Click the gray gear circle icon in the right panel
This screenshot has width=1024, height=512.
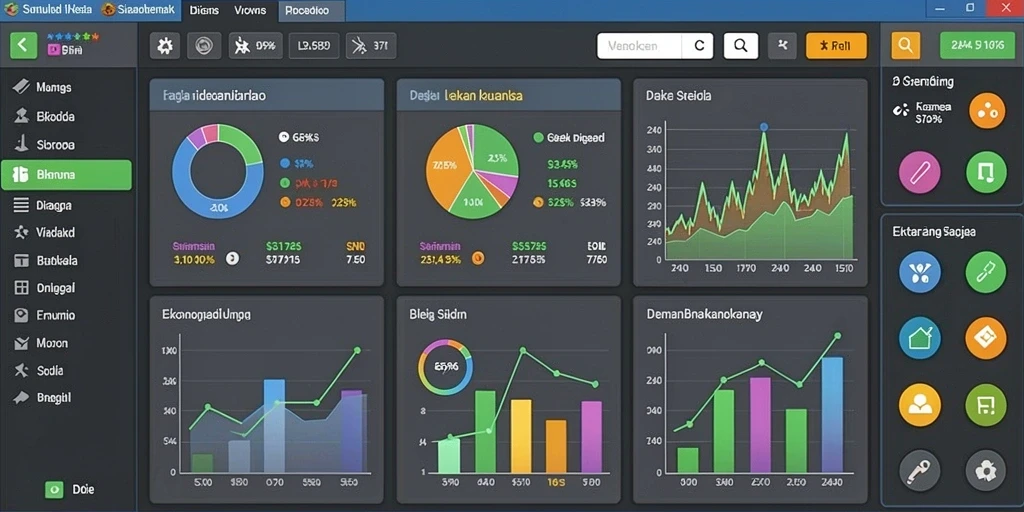(985, 470)
